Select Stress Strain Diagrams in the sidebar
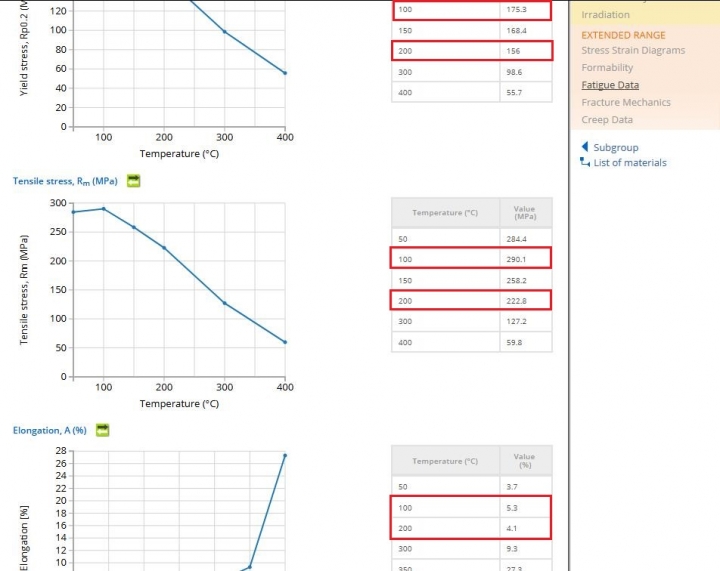Image resolution: width=720 pixels, height=571 pixels. click(633, 50)
